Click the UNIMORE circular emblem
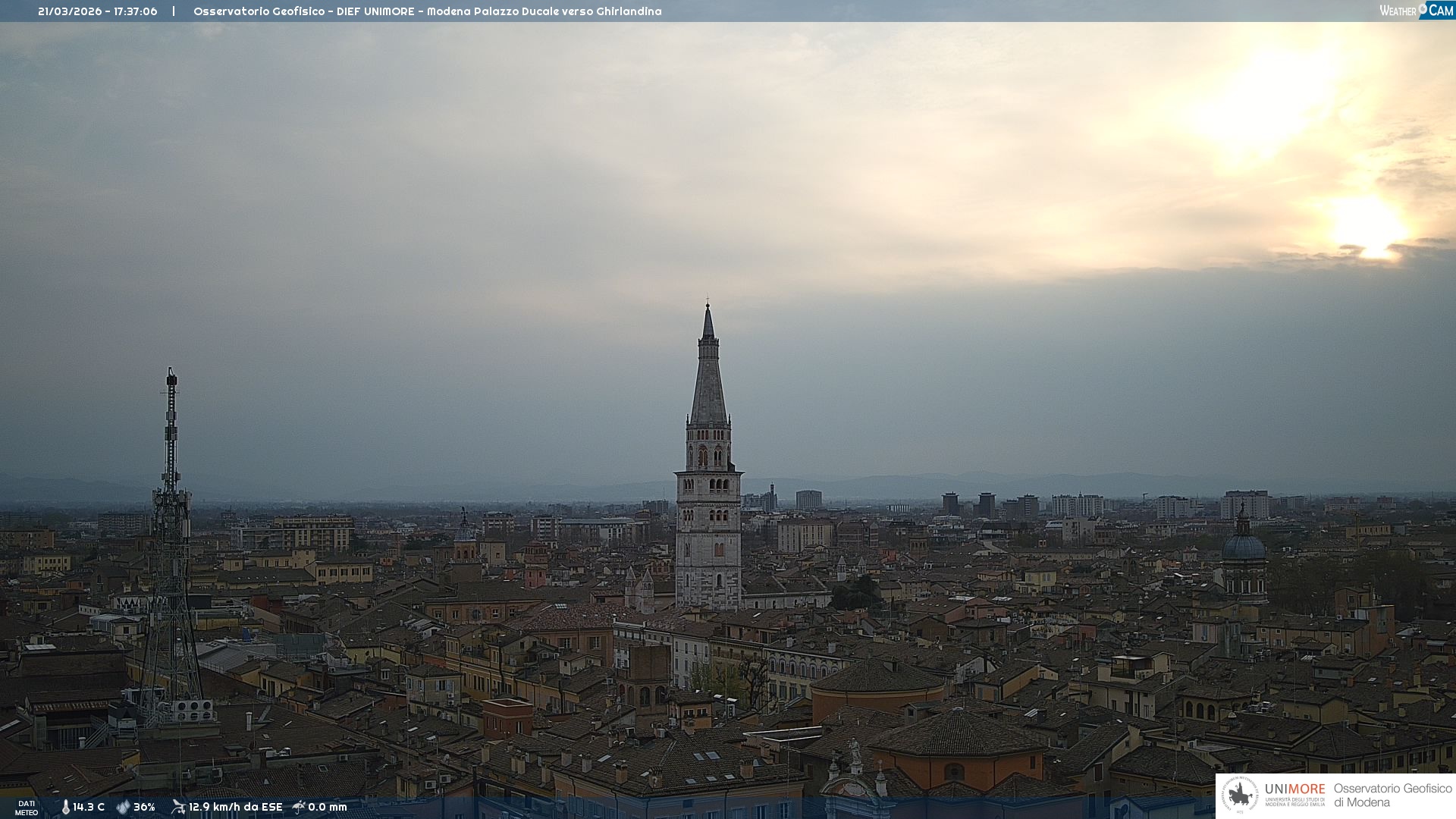Screen dimensions: 1456x819 [1240, 795]
